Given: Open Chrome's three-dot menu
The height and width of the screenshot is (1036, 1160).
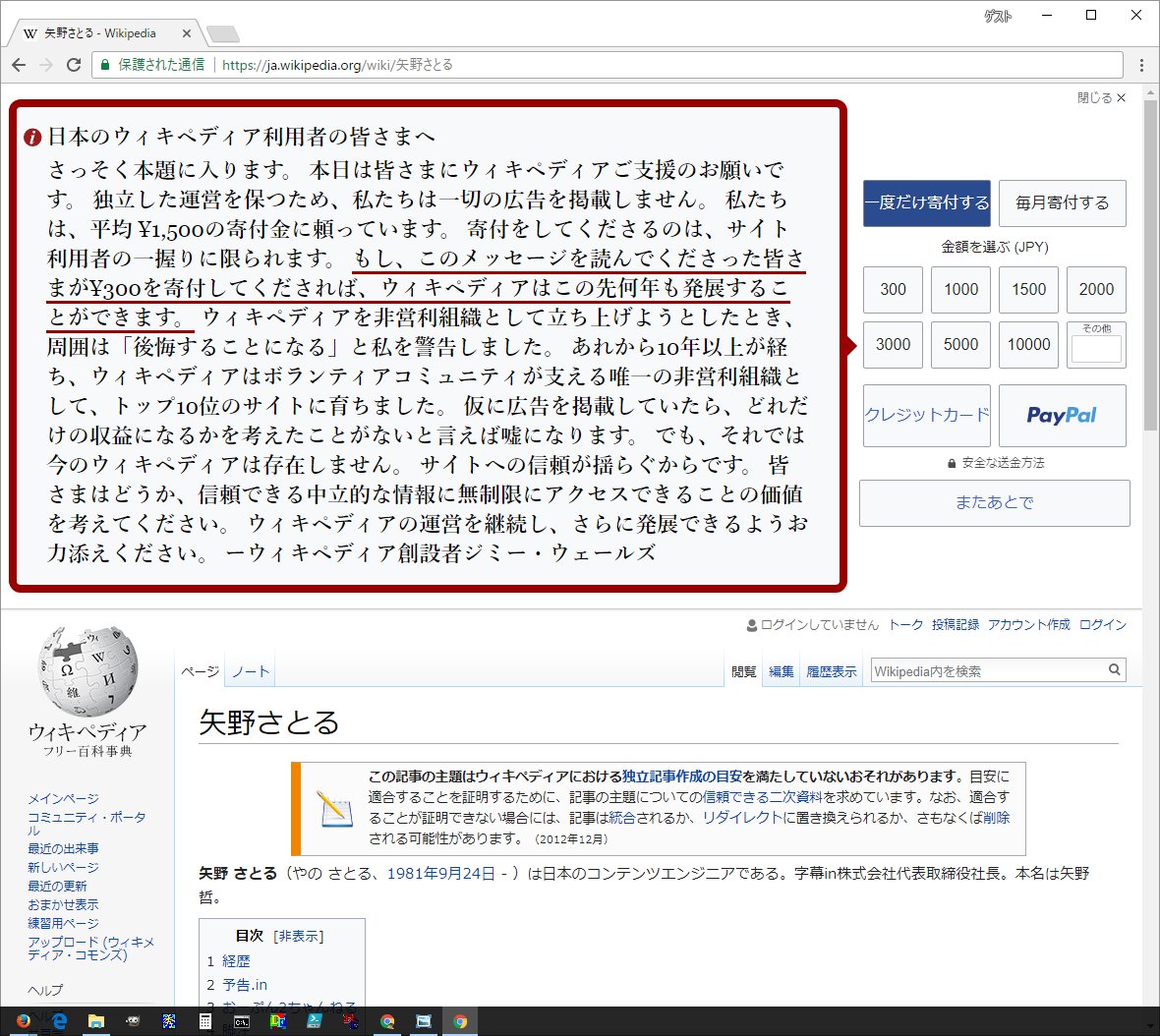Looking at the screenshot, I should click(1141, 65).
